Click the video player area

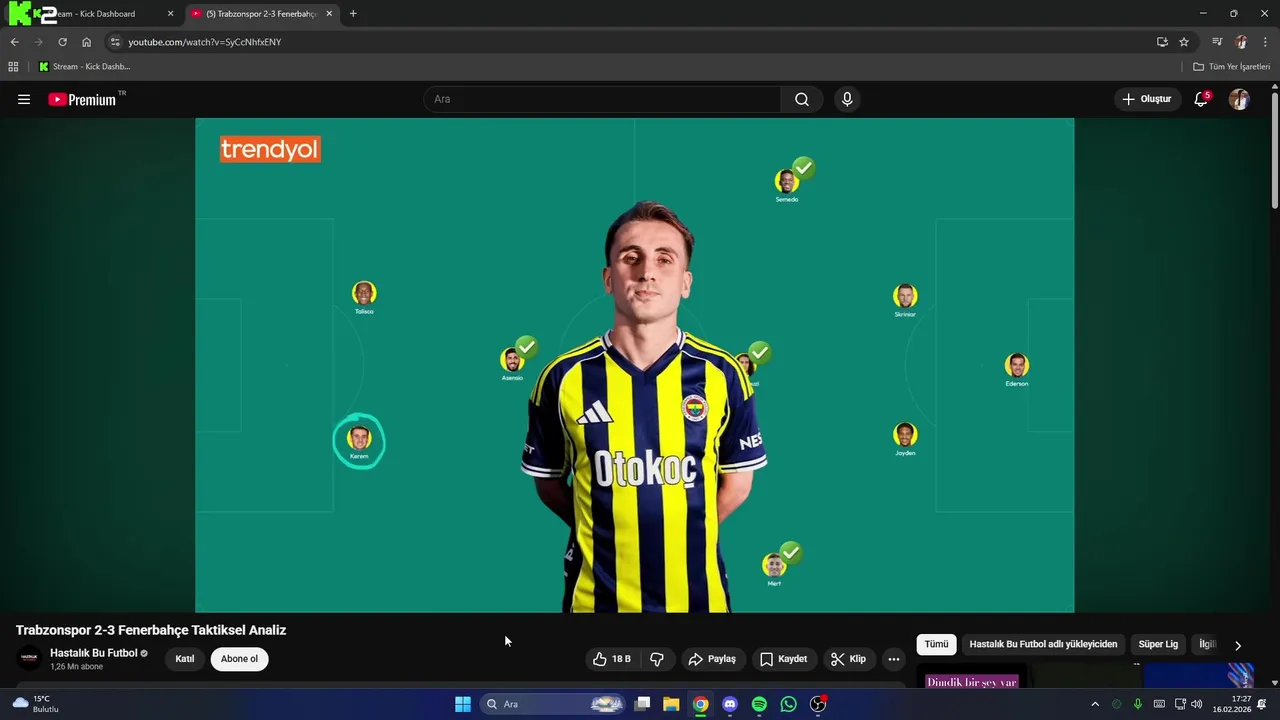point(634,365)
